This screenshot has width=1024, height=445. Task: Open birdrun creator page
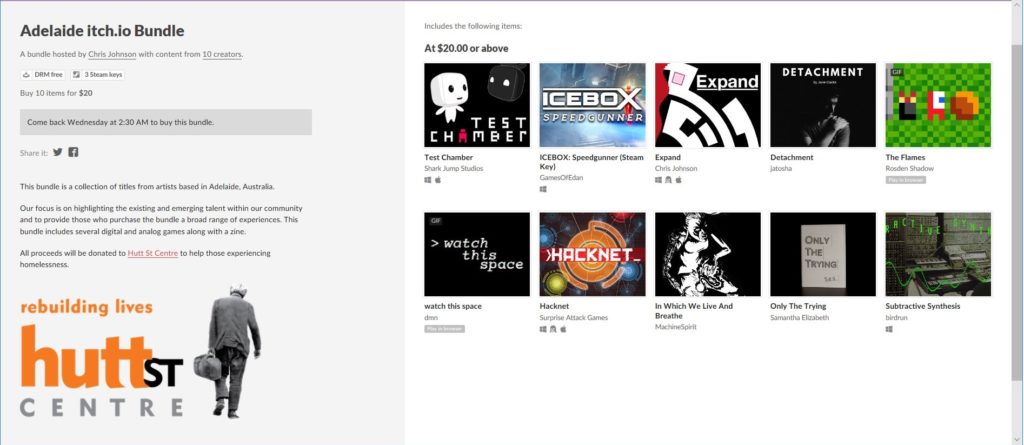click(897, 318)
